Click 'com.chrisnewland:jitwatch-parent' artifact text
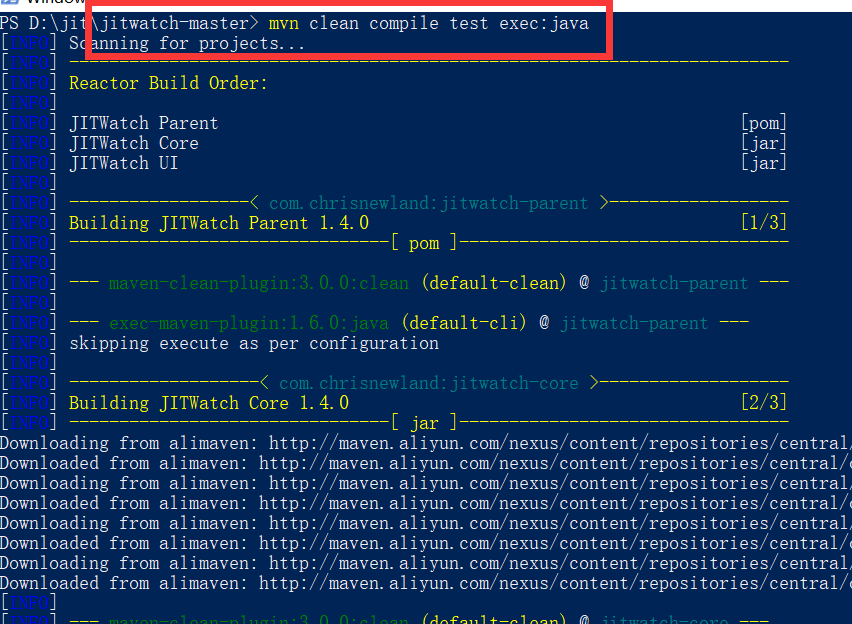The height and width of the screenshot is (624, 852). (429, 203)
